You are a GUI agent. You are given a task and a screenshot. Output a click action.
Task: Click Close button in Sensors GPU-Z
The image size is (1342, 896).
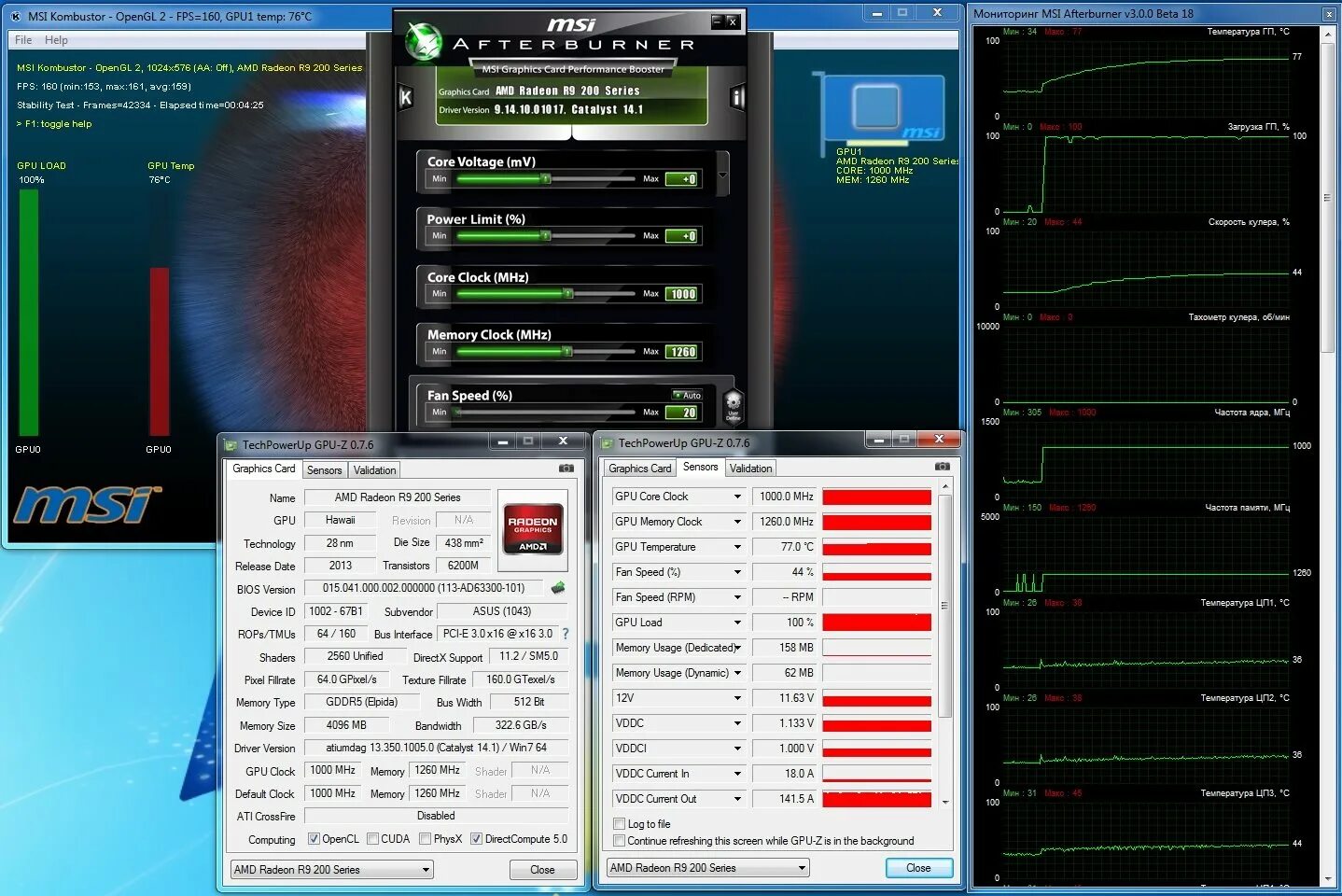[918, 868]
